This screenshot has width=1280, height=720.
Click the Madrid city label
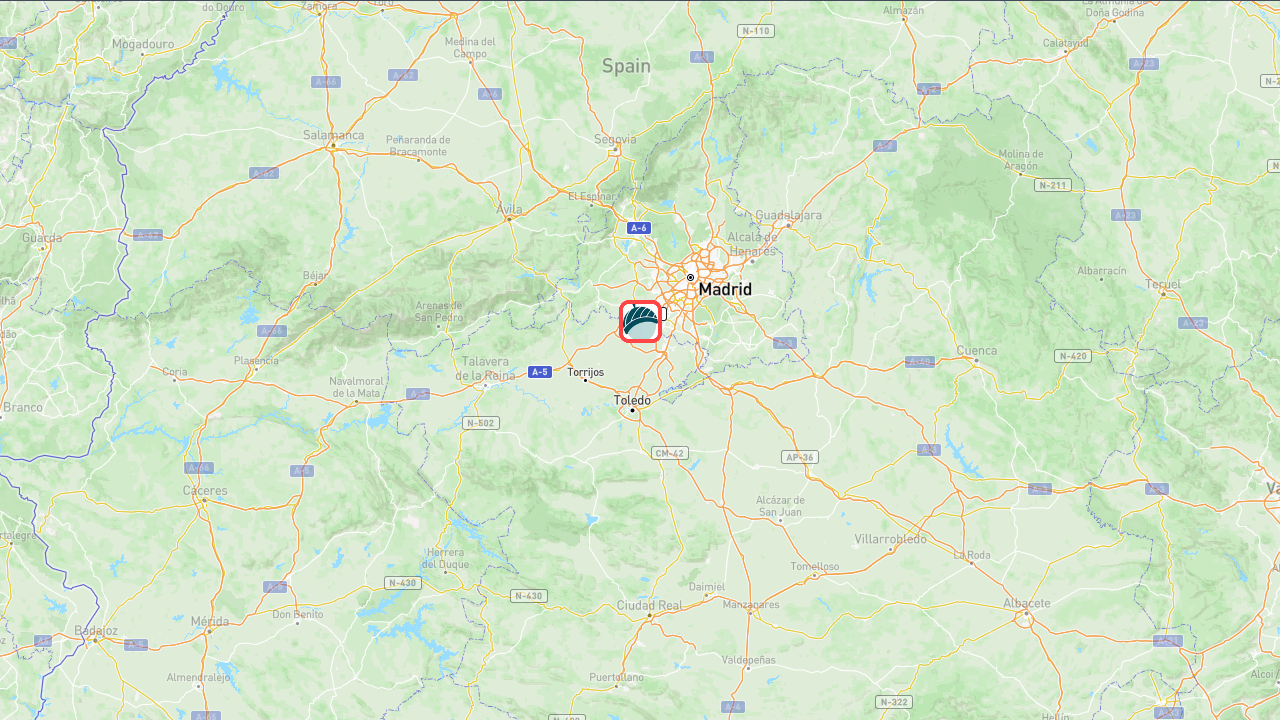point(725,289)
